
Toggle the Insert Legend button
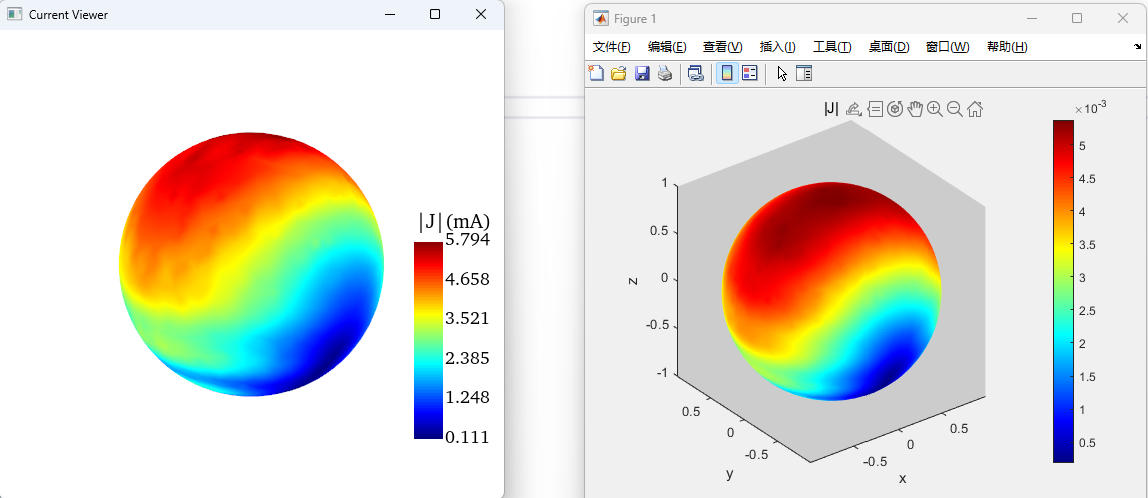click(749, 73)
